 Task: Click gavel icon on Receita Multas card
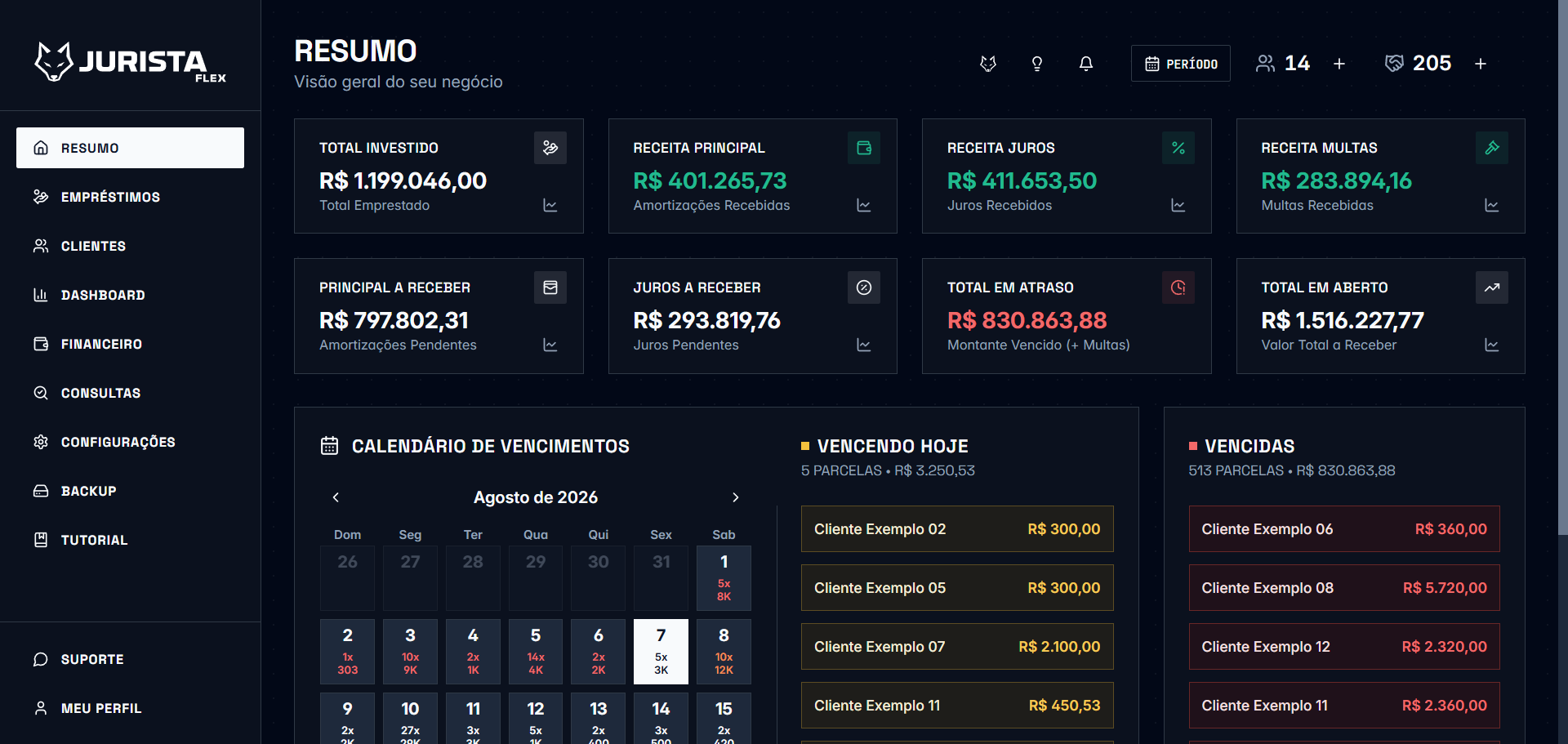(1492, 148)
